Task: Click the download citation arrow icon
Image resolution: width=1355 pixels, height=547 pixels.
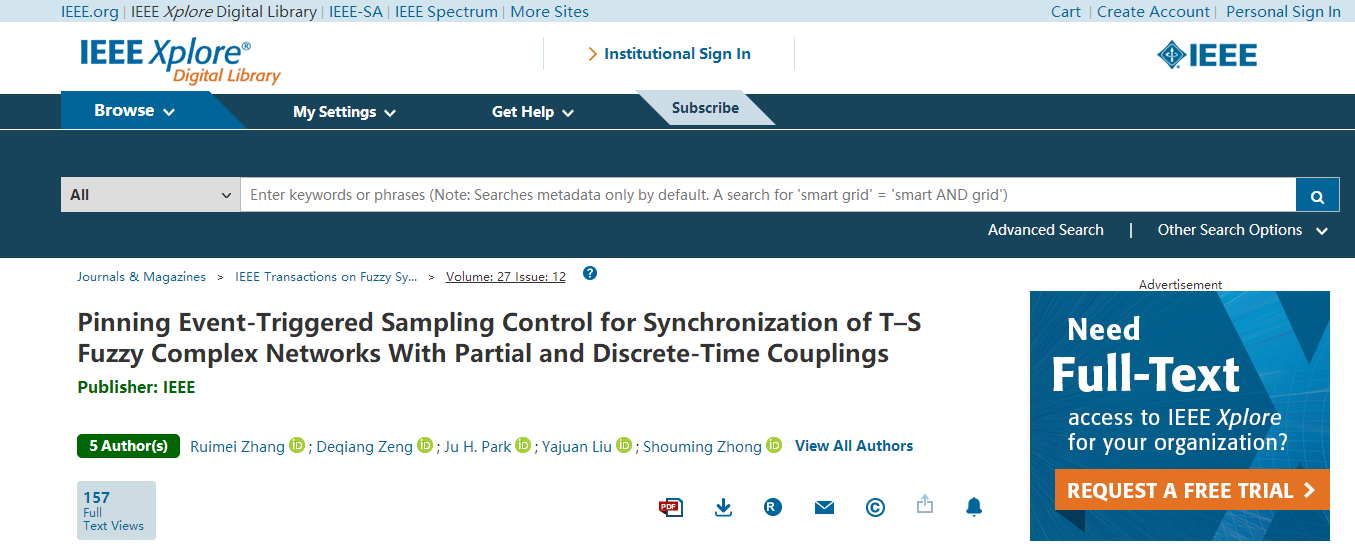Action: point(723,507)
